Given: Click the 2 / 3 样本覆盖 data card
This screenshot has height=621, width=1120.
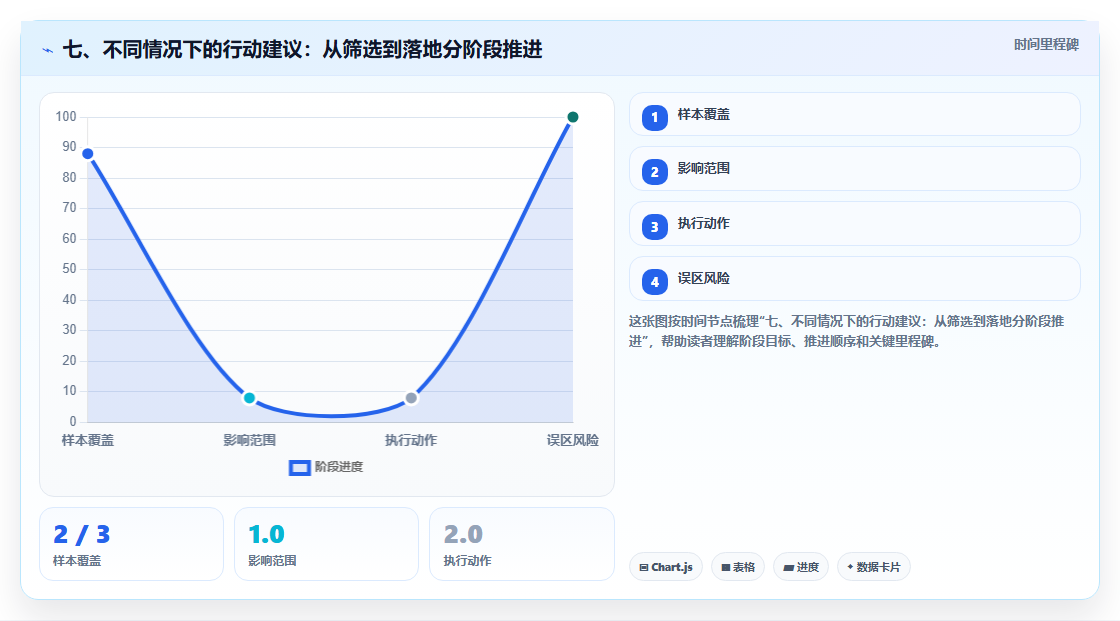Looking at the screenshot, I should click(131, 545).
